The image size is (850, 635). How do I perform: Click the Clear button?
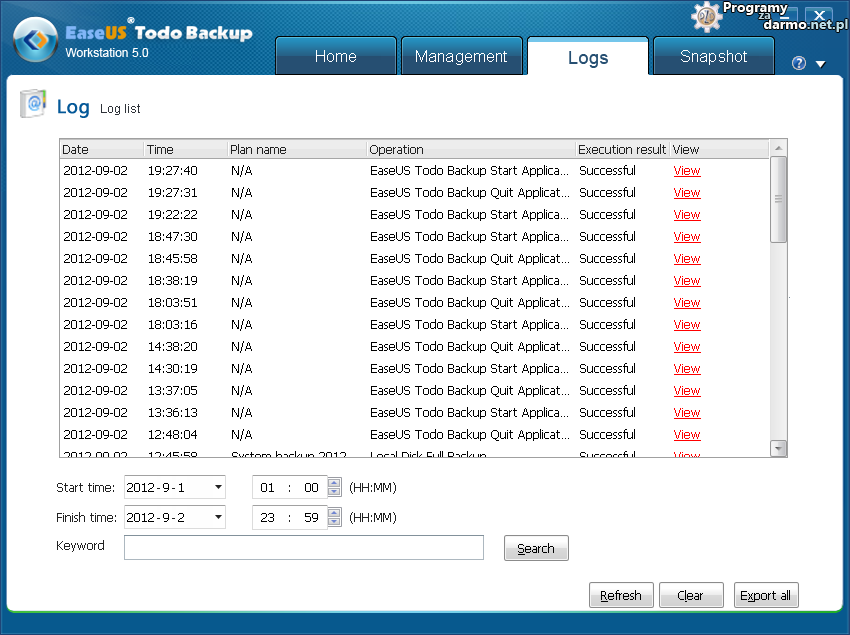point(690,595)
